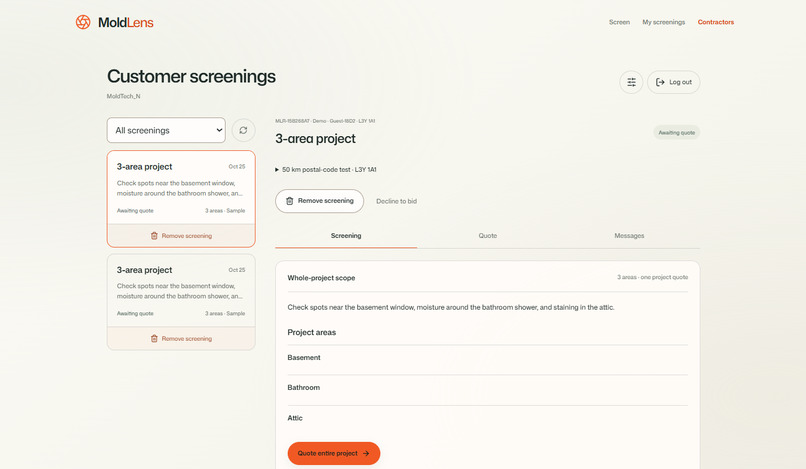Select the Attic project area row
This screenshot has width=806, height=469.
(x=487, y=418)
